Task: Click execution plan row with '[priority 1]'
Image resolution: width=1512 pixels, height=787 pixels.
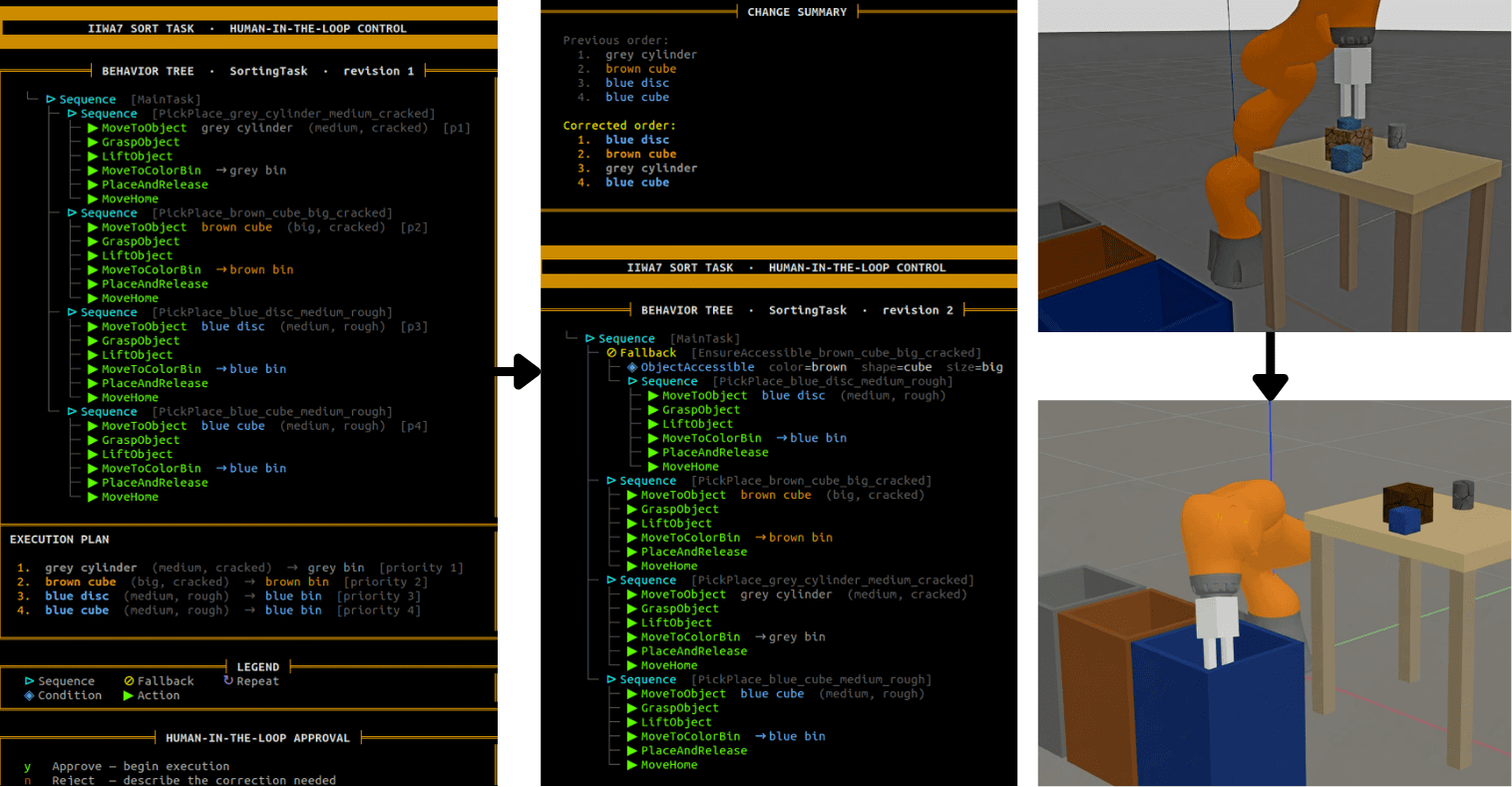Action: [240, 569]
